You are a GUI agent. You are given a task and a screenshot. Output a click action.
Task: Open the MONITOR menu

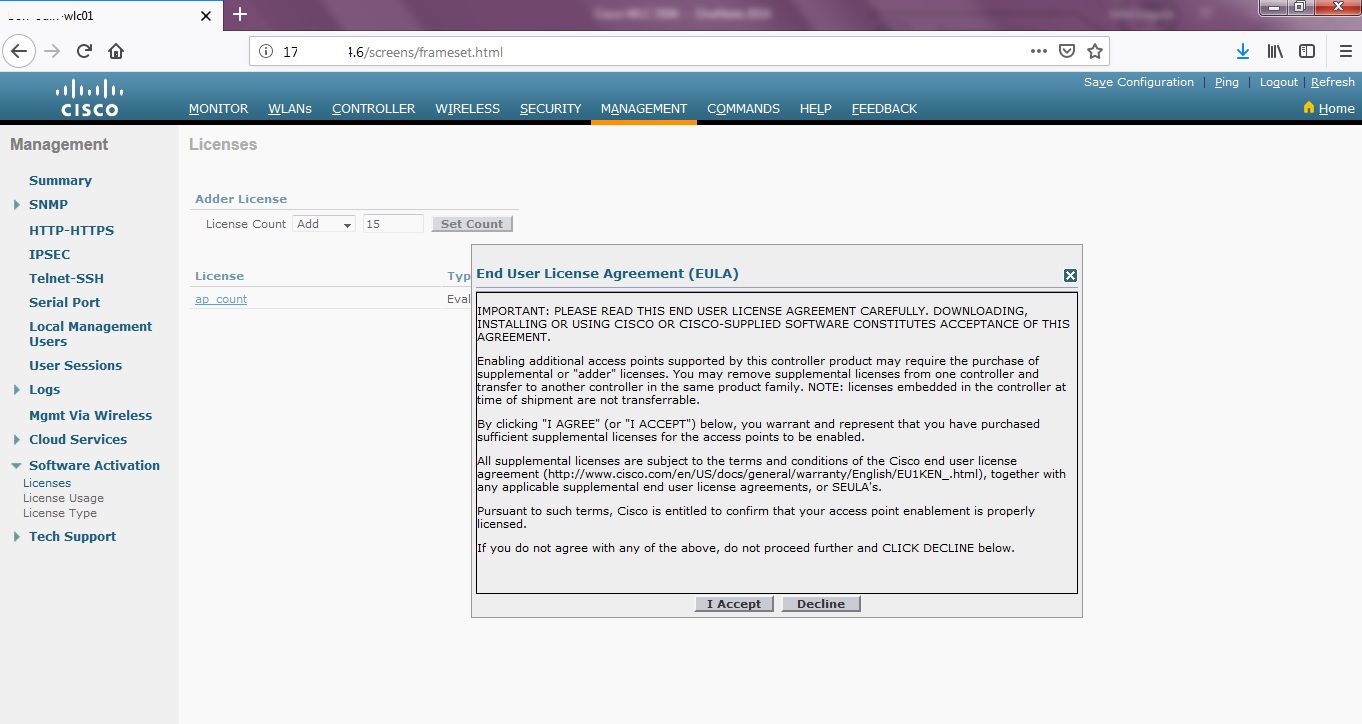coord(218,108)
